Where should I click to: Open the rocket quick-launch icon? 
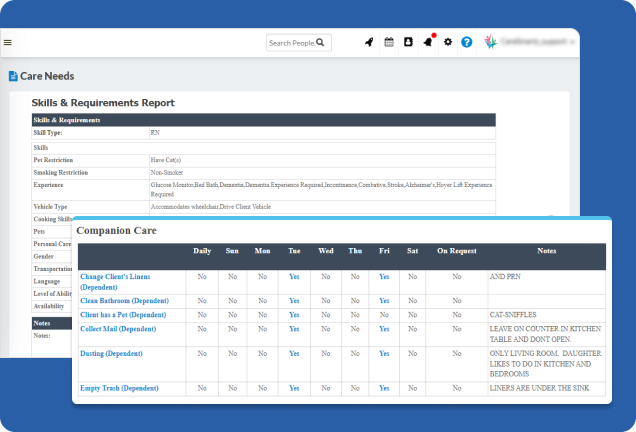369,42
